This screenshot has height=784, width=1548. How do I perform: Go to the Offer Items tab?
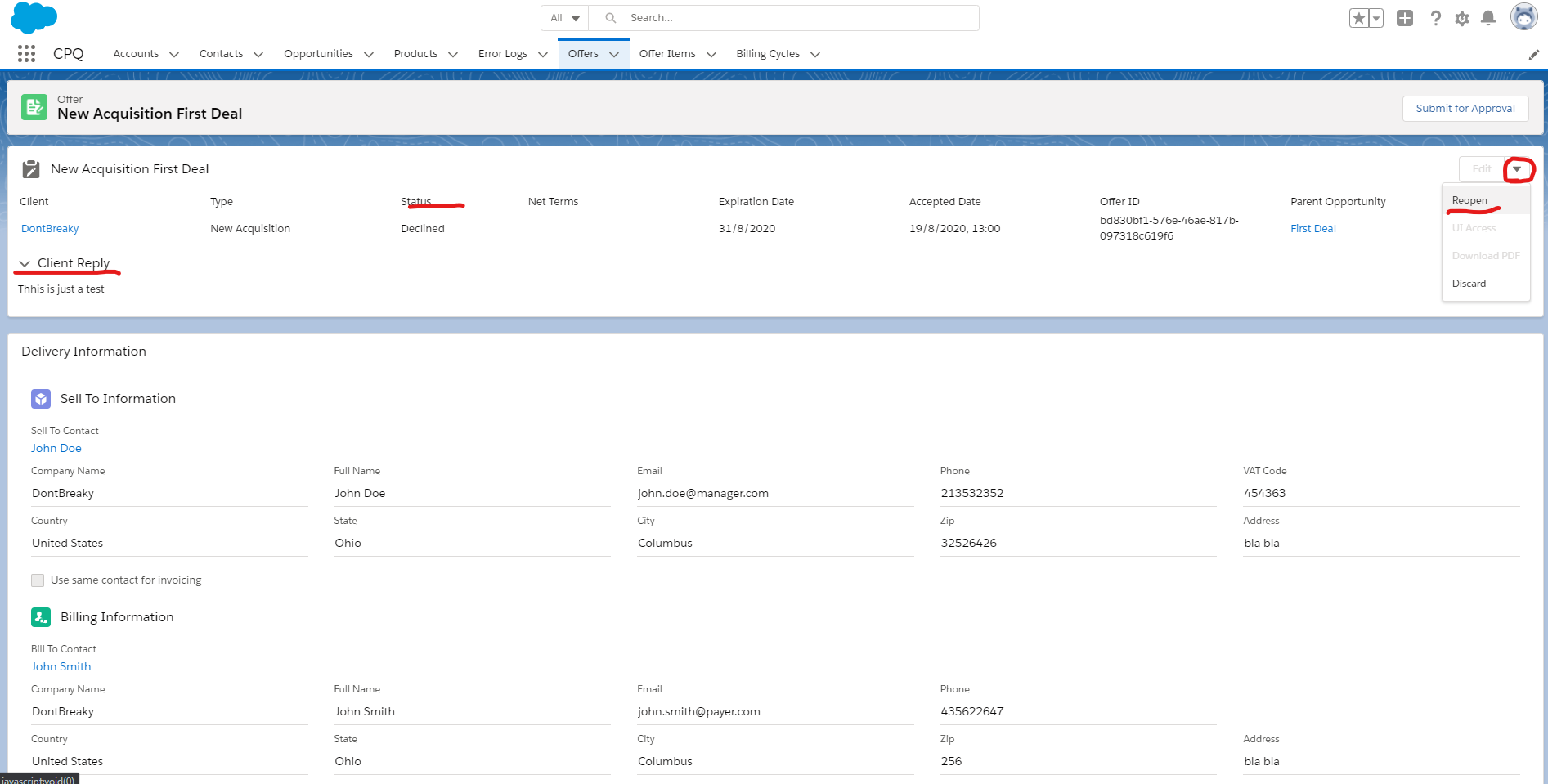pos(667,54)
